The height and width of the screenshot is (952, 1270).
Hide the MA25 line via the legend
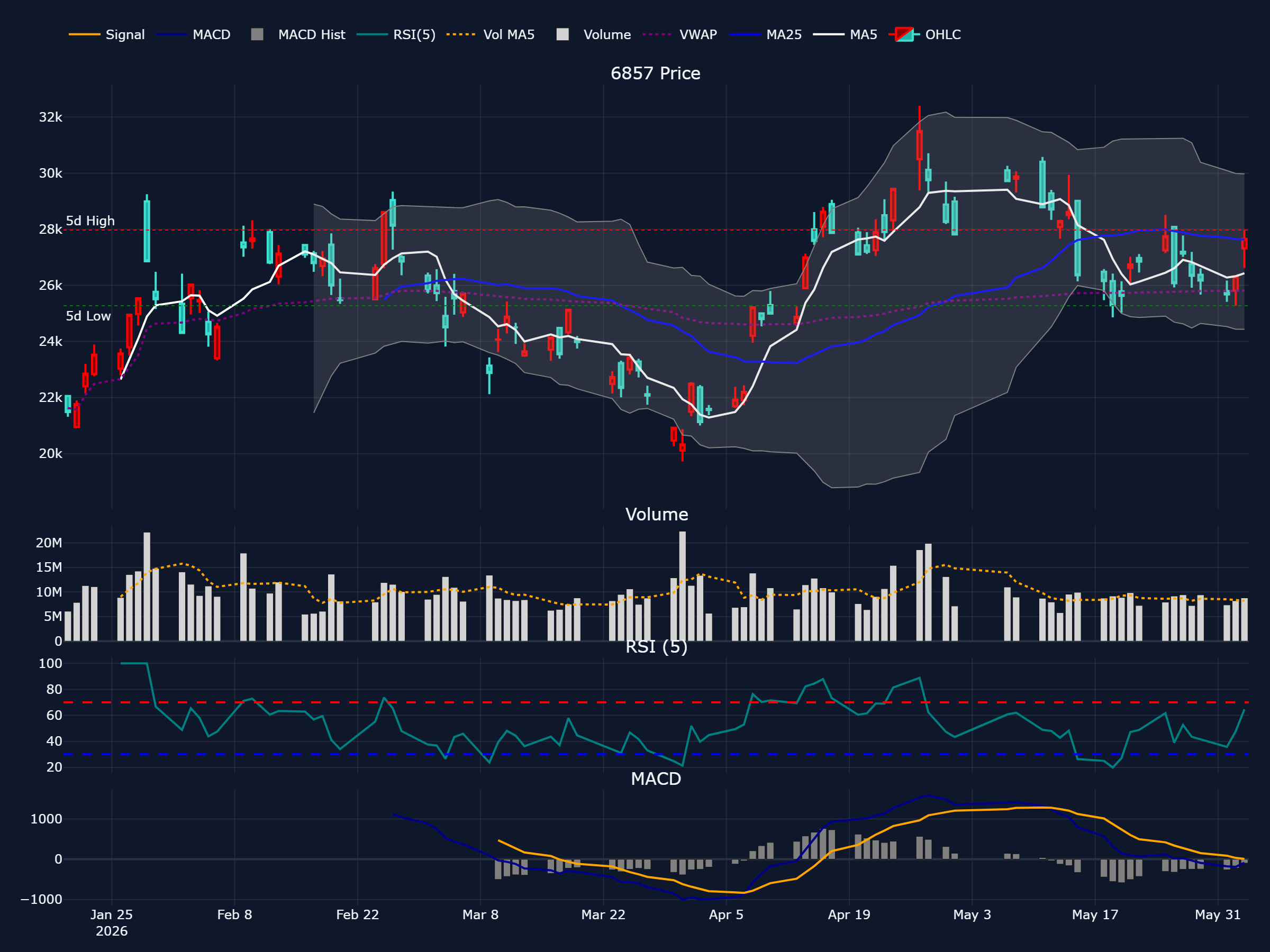(x=765, y=34)
